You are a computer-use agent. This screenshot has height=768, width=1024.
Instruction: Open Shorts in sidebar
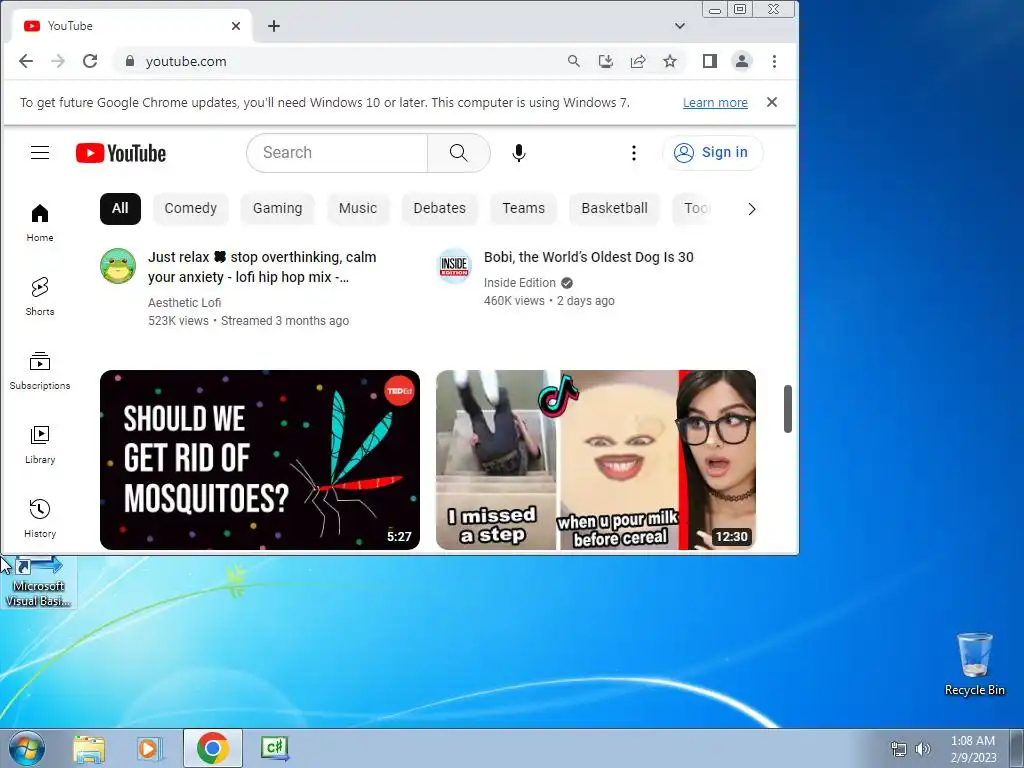[40, 296]
